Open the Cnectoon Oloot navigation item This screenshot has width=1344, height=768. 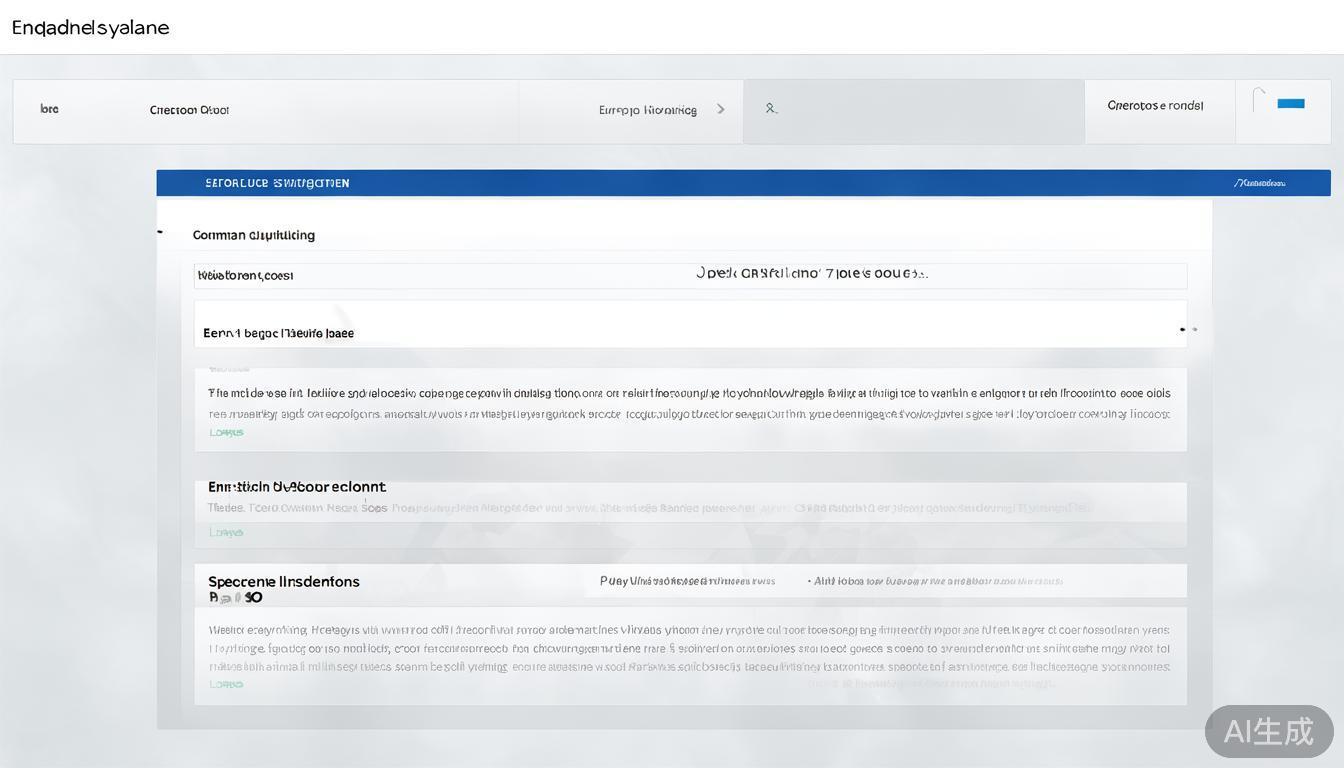pyautogui.click(x=189, y=110)
